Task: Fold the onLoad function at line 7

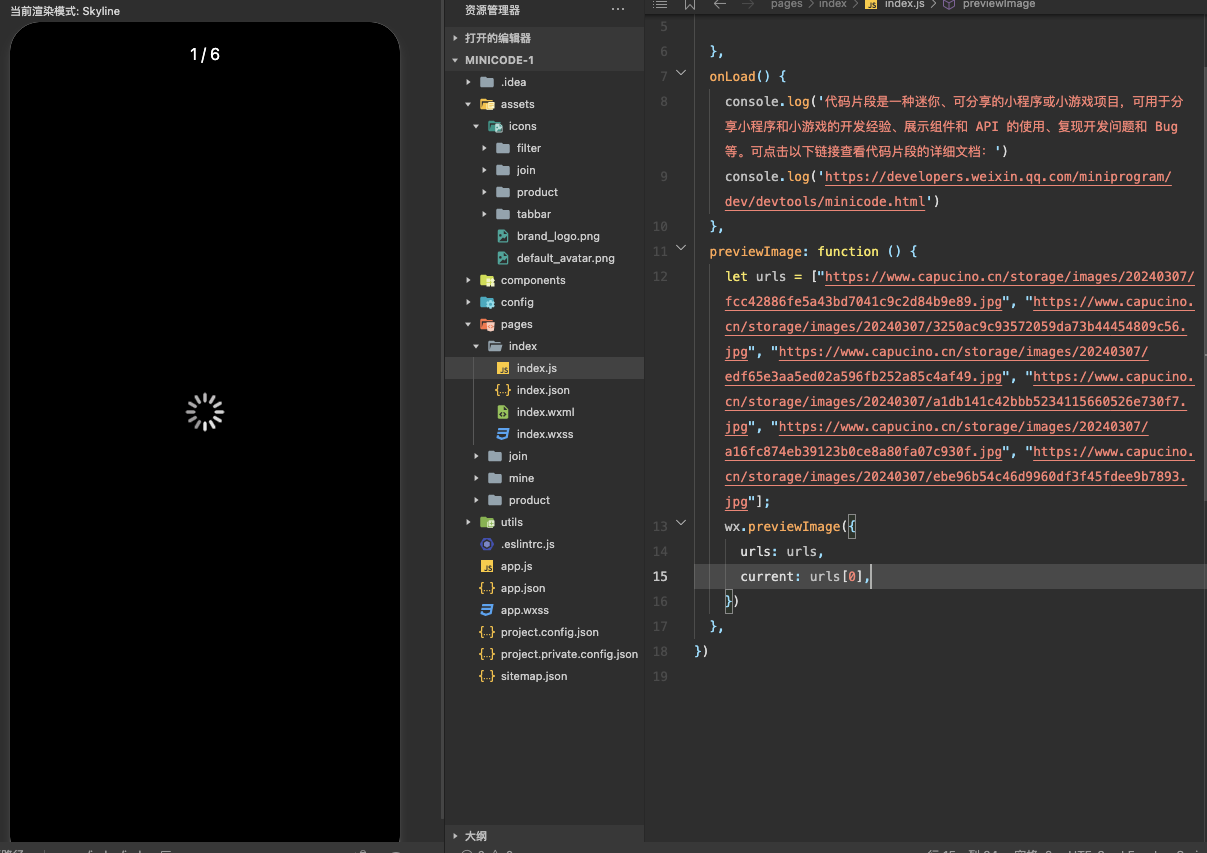Action: pyautogui.click(x=681, y=73)
